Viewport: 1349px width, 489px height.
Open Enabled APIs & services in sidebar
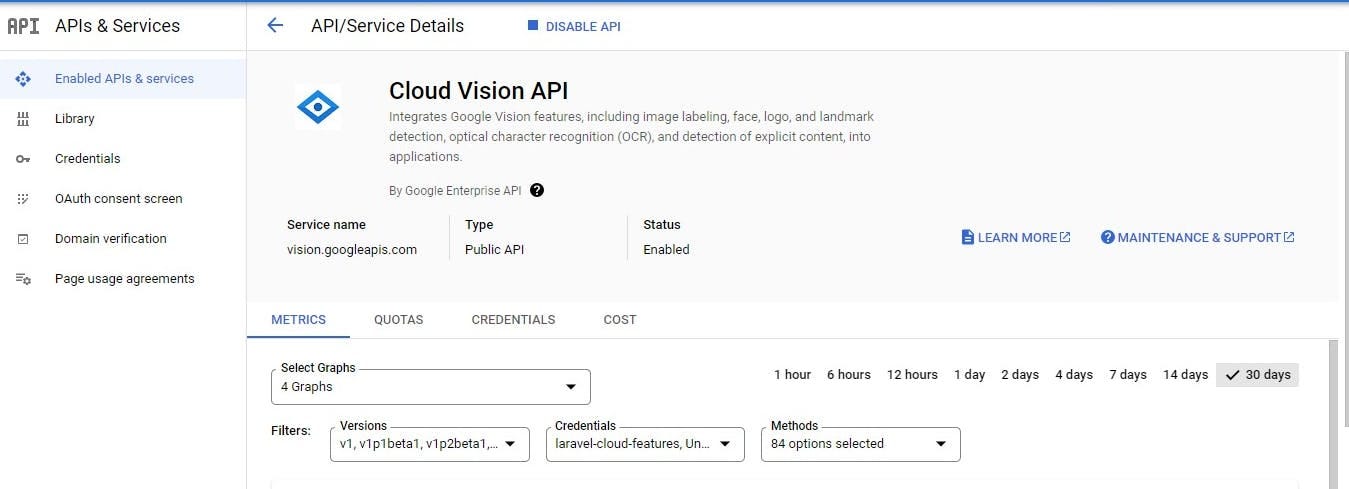click(124, 79)
